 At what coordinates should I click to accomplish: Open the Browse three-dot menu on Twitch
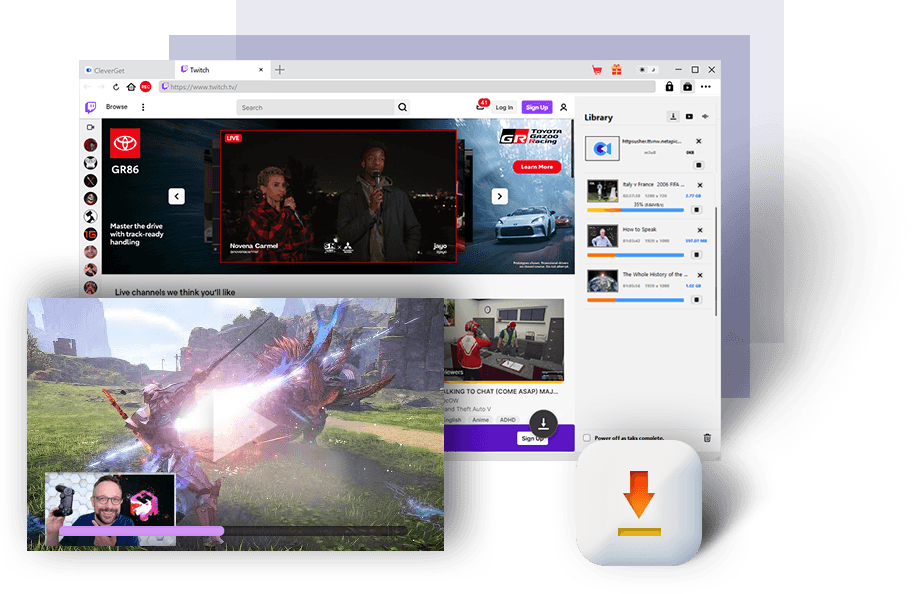click(142, 107)
